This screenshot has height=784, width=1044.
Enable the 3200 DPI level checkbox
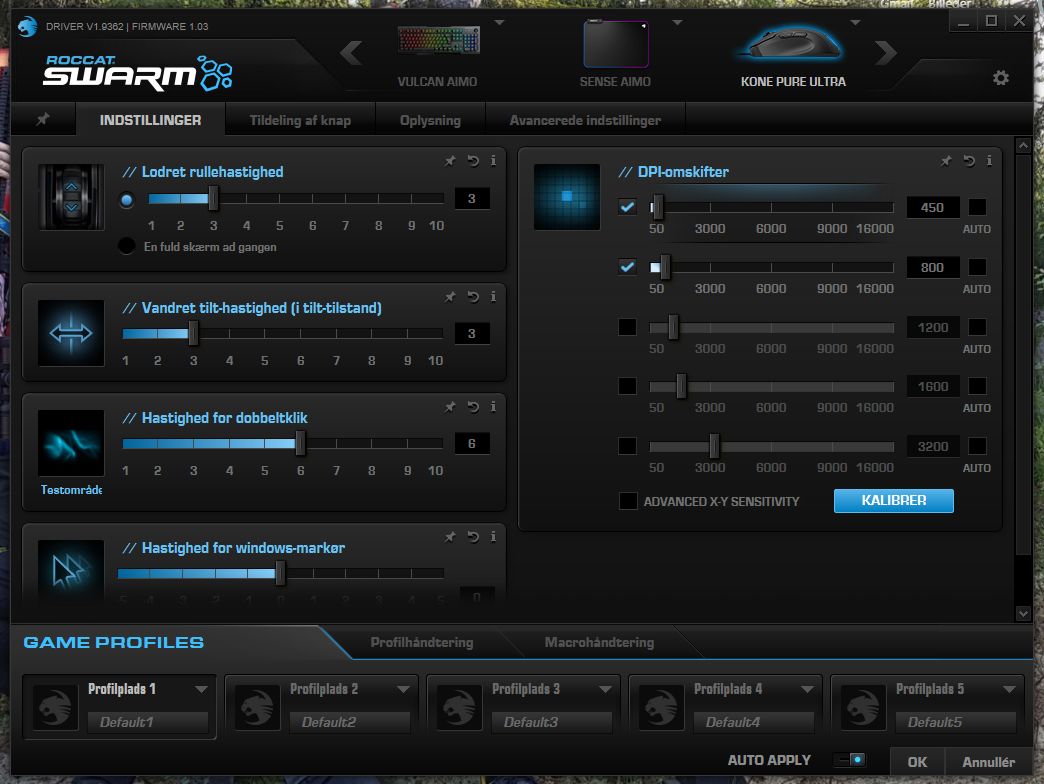click(627, 446)
